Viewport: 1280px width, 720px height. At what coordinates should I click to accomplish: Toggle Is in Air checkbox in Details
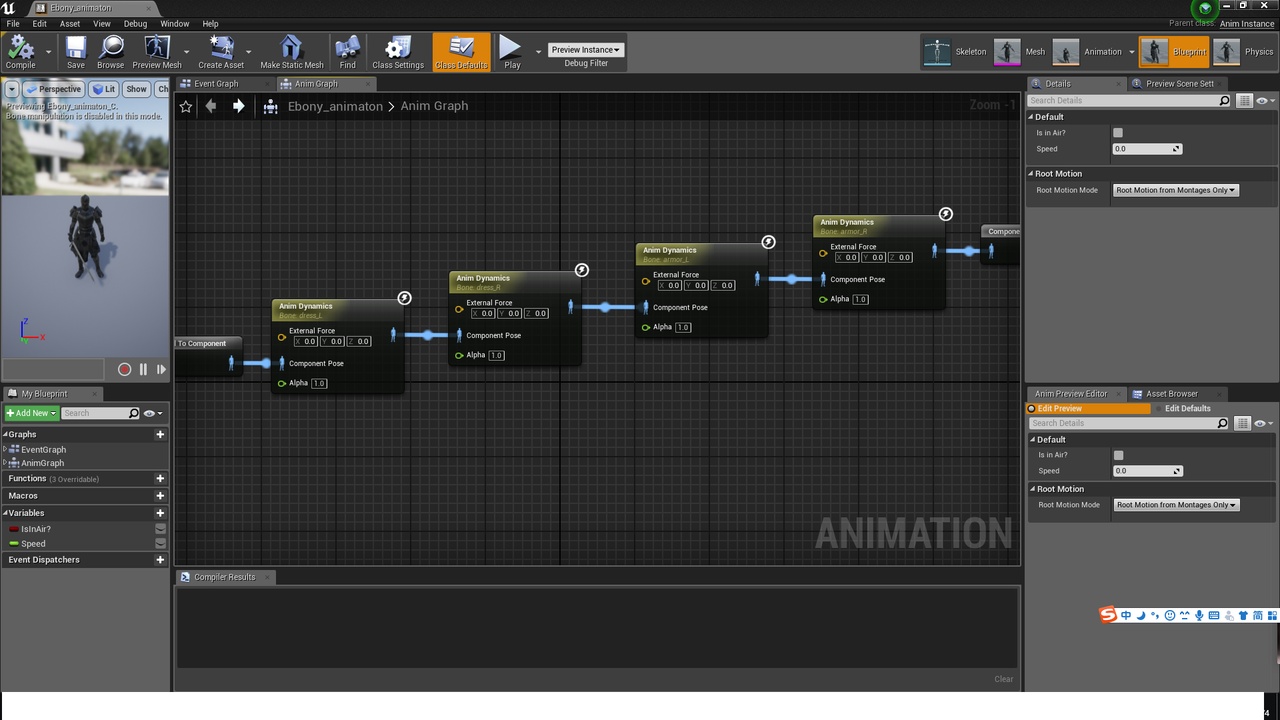tap(1118, 133)
